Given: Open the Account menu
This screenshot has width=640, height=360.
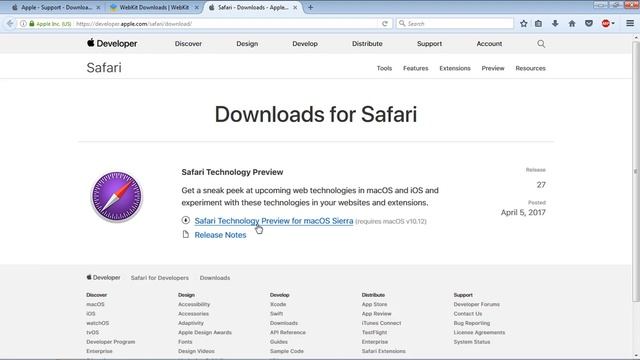Looking at the screenshot, I should point(489,44).
